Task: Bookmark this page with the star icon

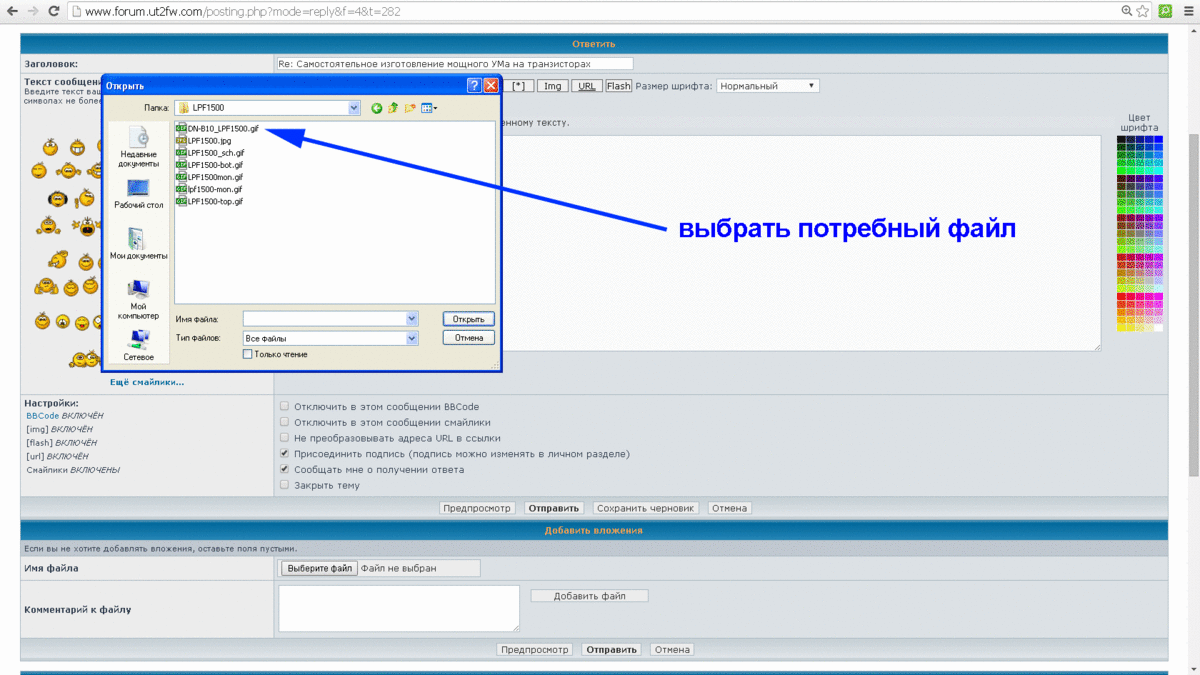Action: click(1142, 11)
